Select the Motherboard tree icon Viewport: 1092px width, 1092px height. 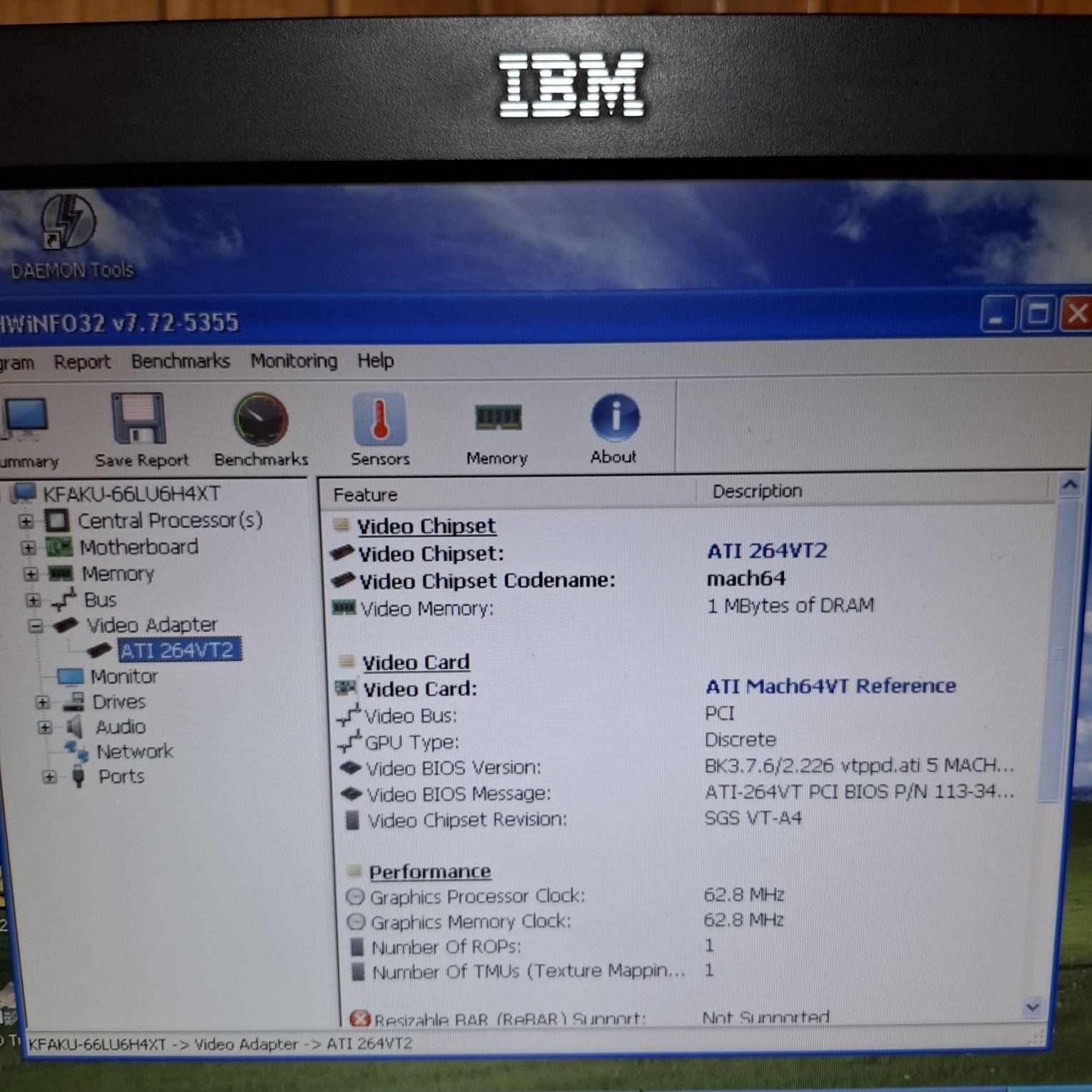coord(59,547)
